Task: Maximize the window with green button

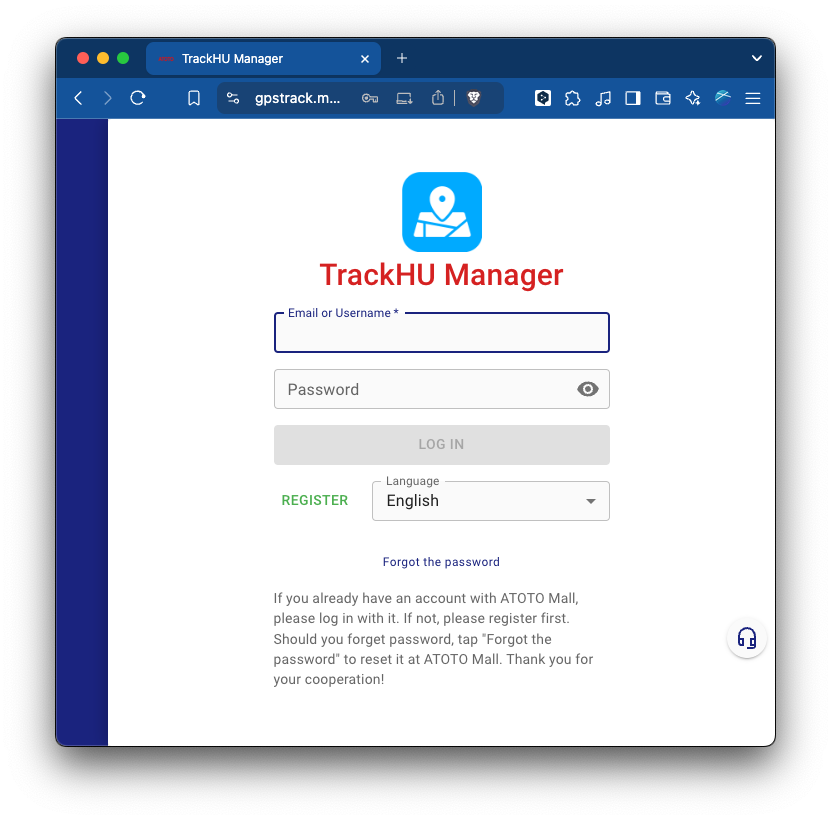Action: click(x=123, y=58)
